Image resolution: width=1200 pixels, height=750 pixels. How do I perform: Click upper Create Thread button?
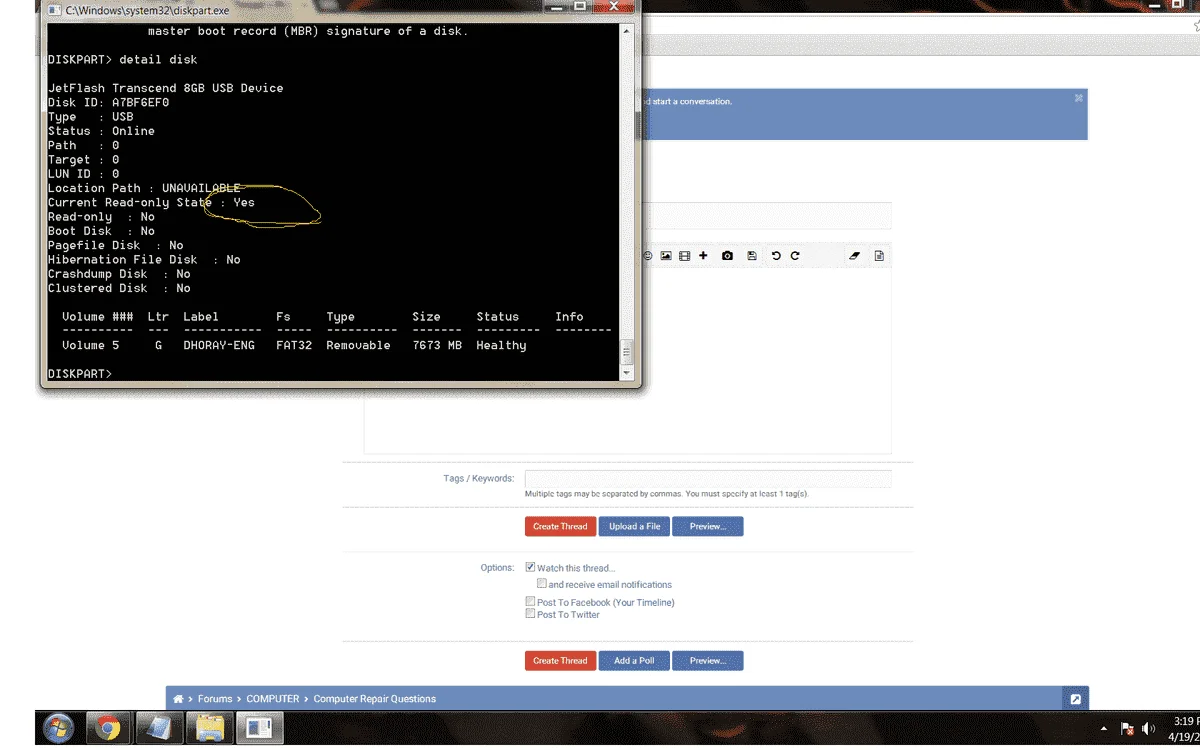pyautogui.click(x=560, y=526)
